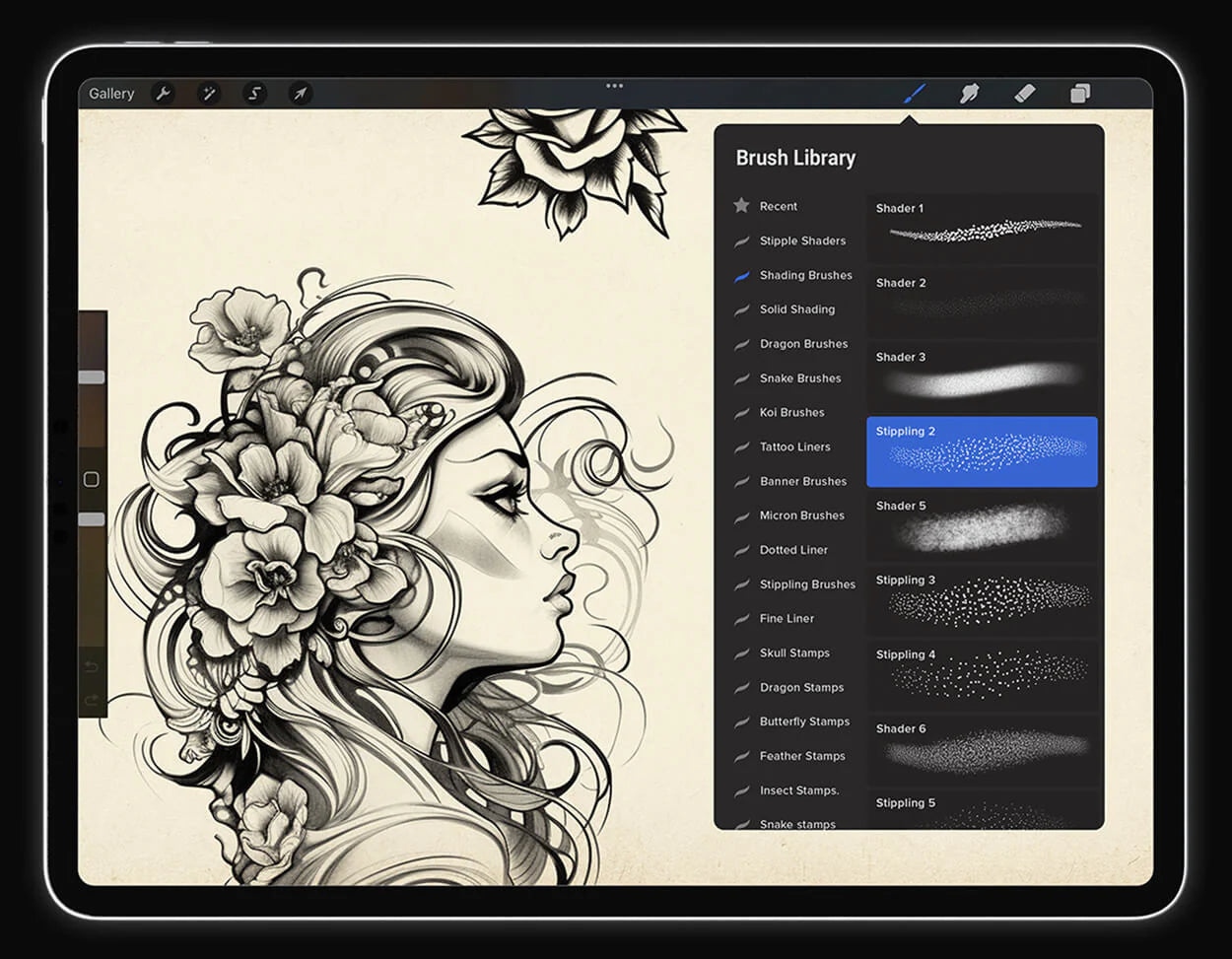Select the Shader 5 brush
Viewport: 1232px width, 959px height.
pos(982,526)
